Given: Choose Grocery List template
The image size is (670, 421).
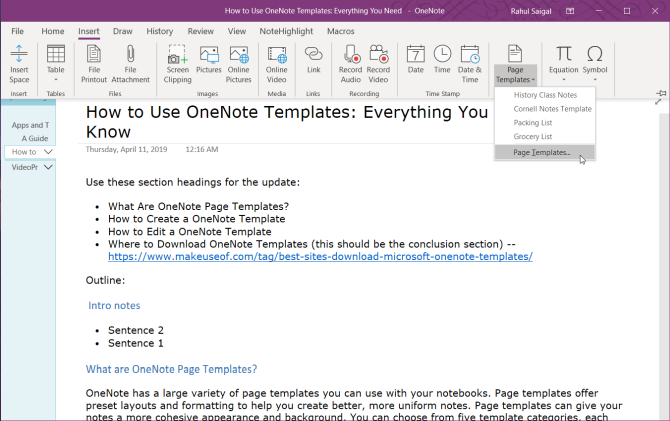Looking at the screenshot, I should (545, 136).
